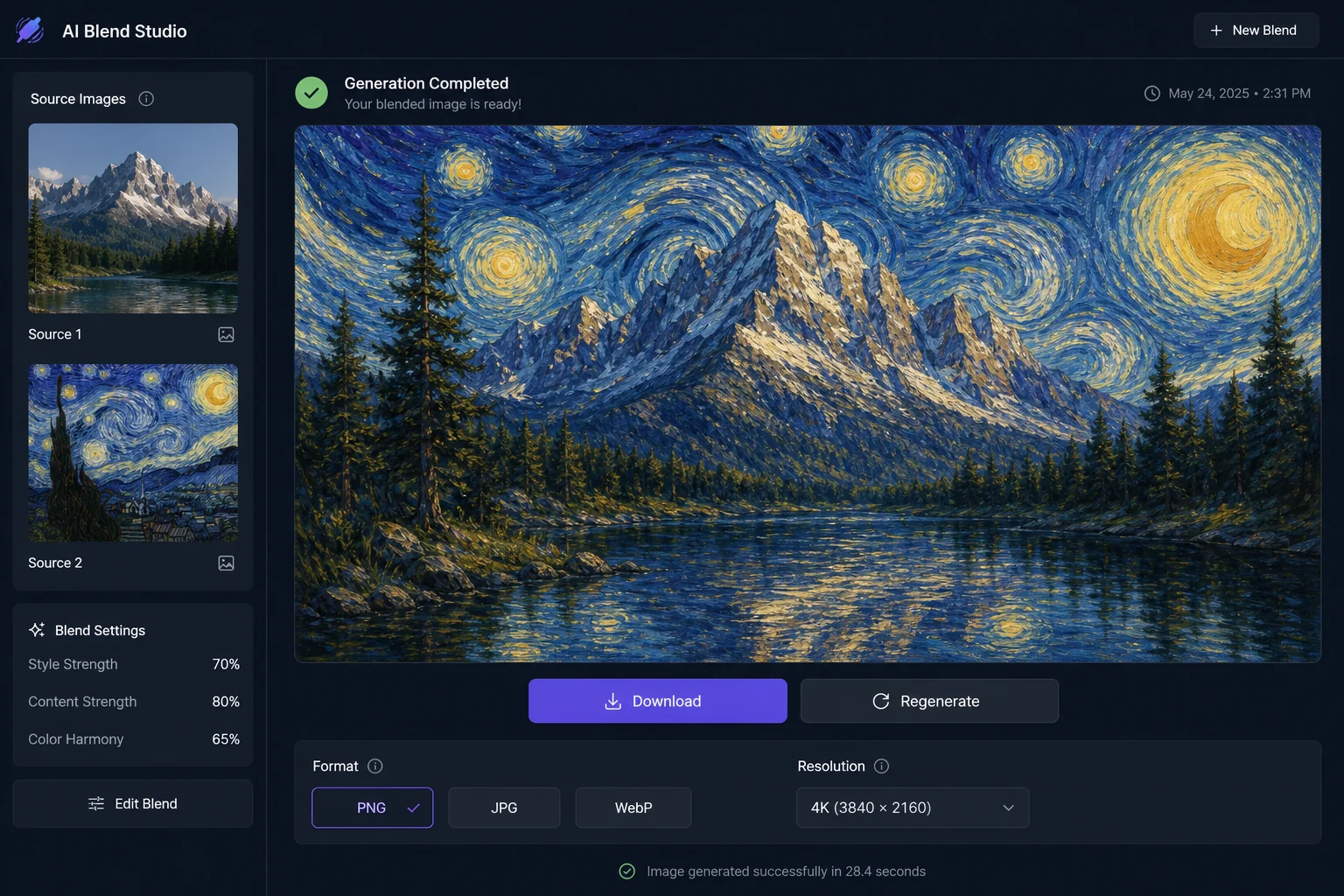Open the 4K resolution dropdown
This screenshot has width=1344, height=896.
pyautogui.click(x=913, y=808)
